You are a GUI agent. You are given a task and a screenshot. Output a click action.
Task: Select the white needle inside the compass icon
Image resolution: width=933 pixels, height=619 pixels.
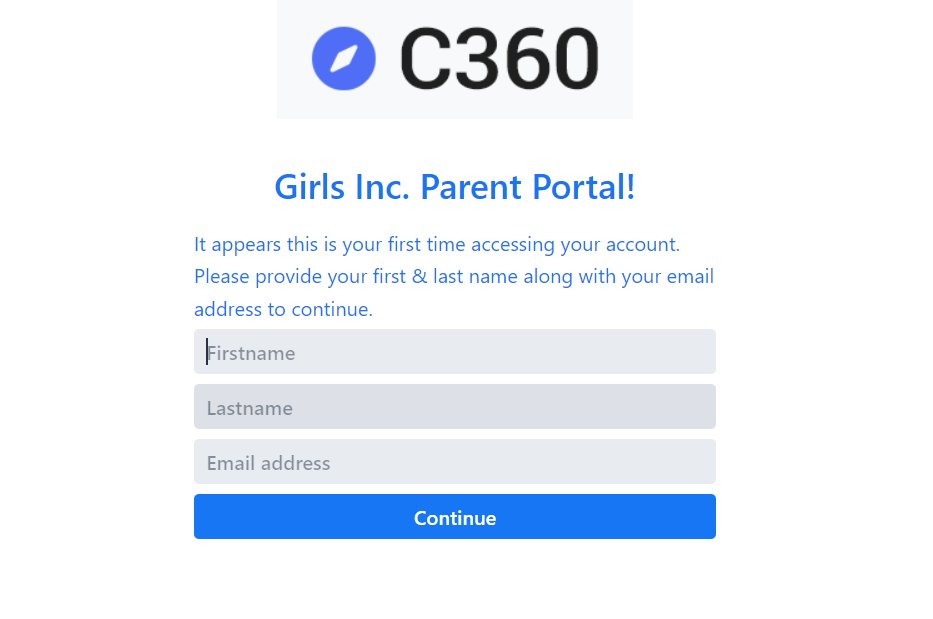click(344, 58)
